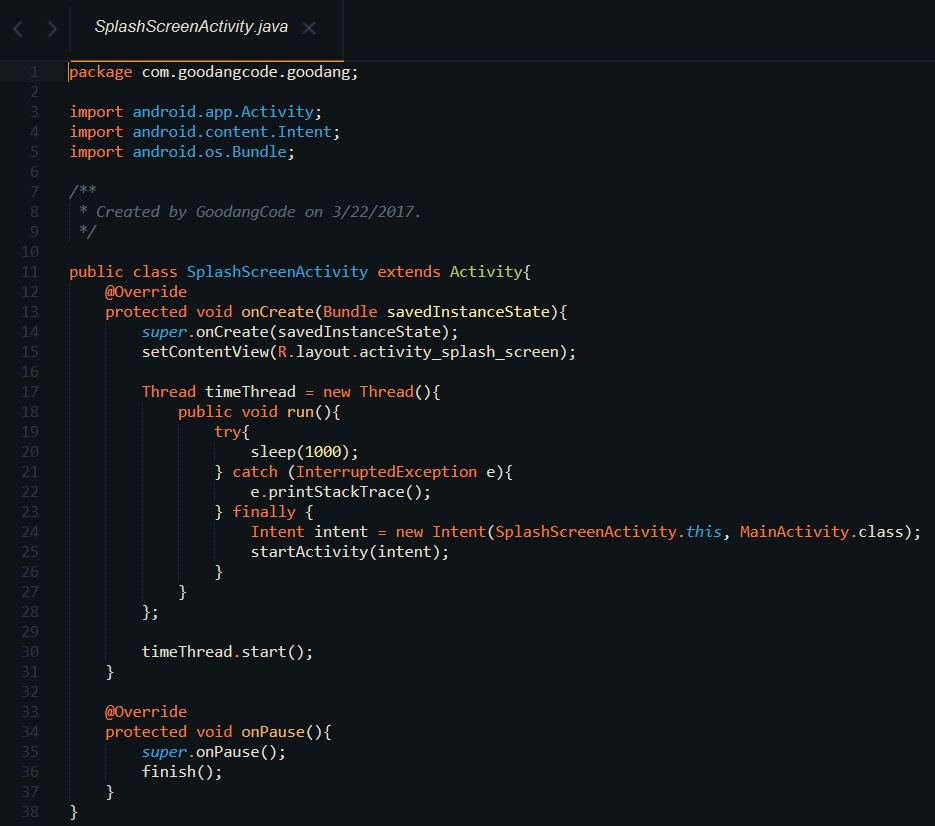Click 'com.goodangcode.goodang' package name
The height and width of the screenshot is (826, 935).
click(246, 73)
